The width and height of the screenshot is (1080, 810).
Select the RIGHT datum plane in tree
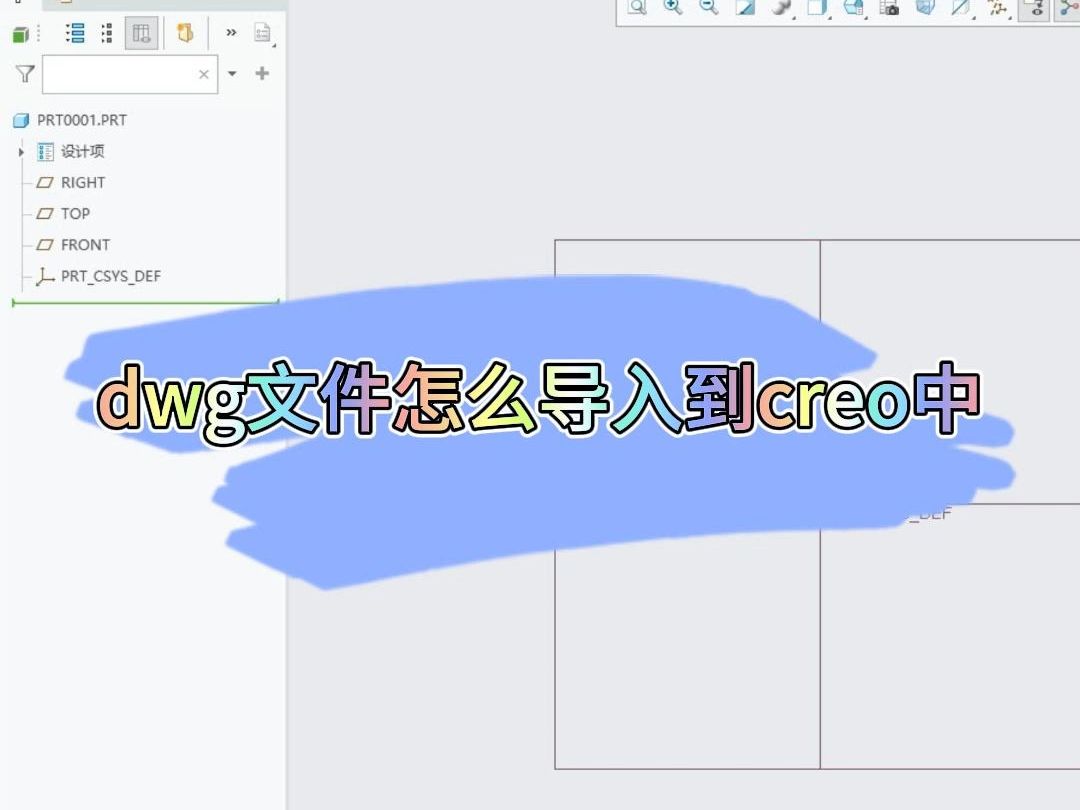85,182
